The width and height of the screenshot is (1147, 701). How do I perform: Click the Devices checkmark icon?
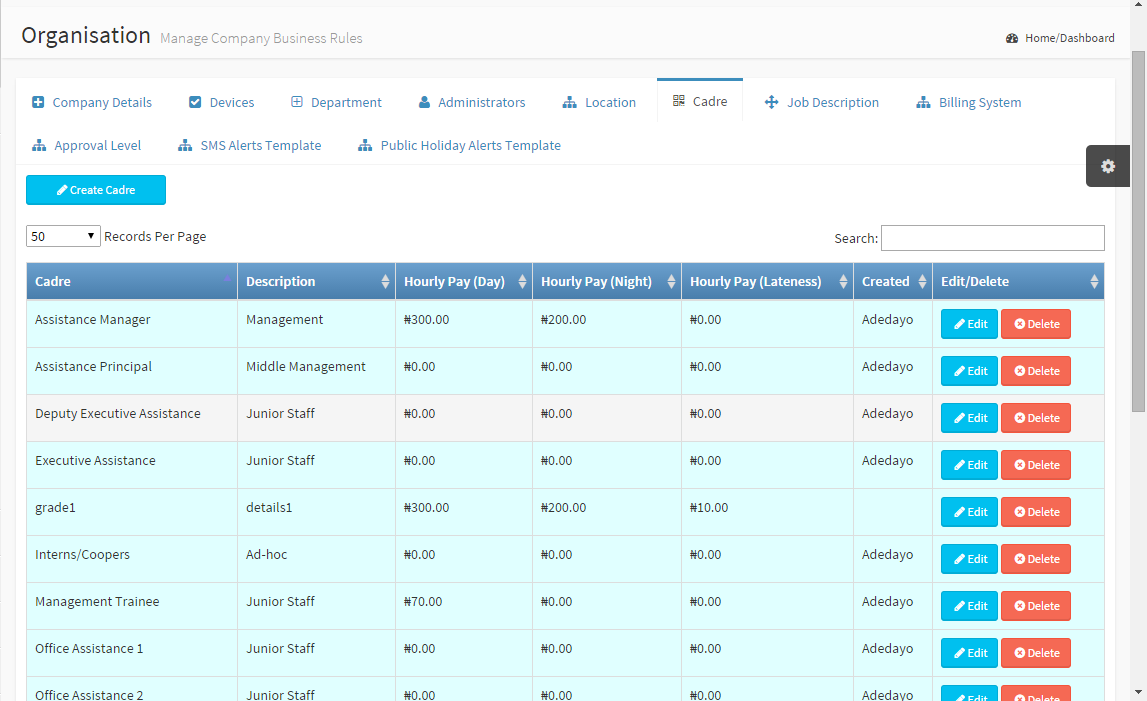click(x=195, y=102)
